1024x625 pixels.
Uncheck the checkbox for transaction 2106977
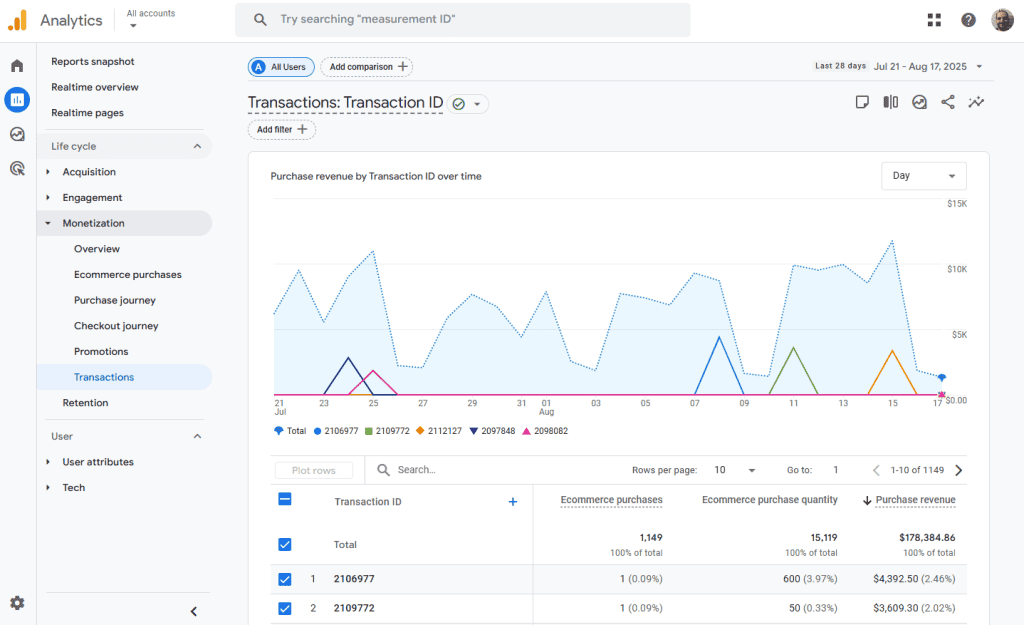click(x=285, y=579)
